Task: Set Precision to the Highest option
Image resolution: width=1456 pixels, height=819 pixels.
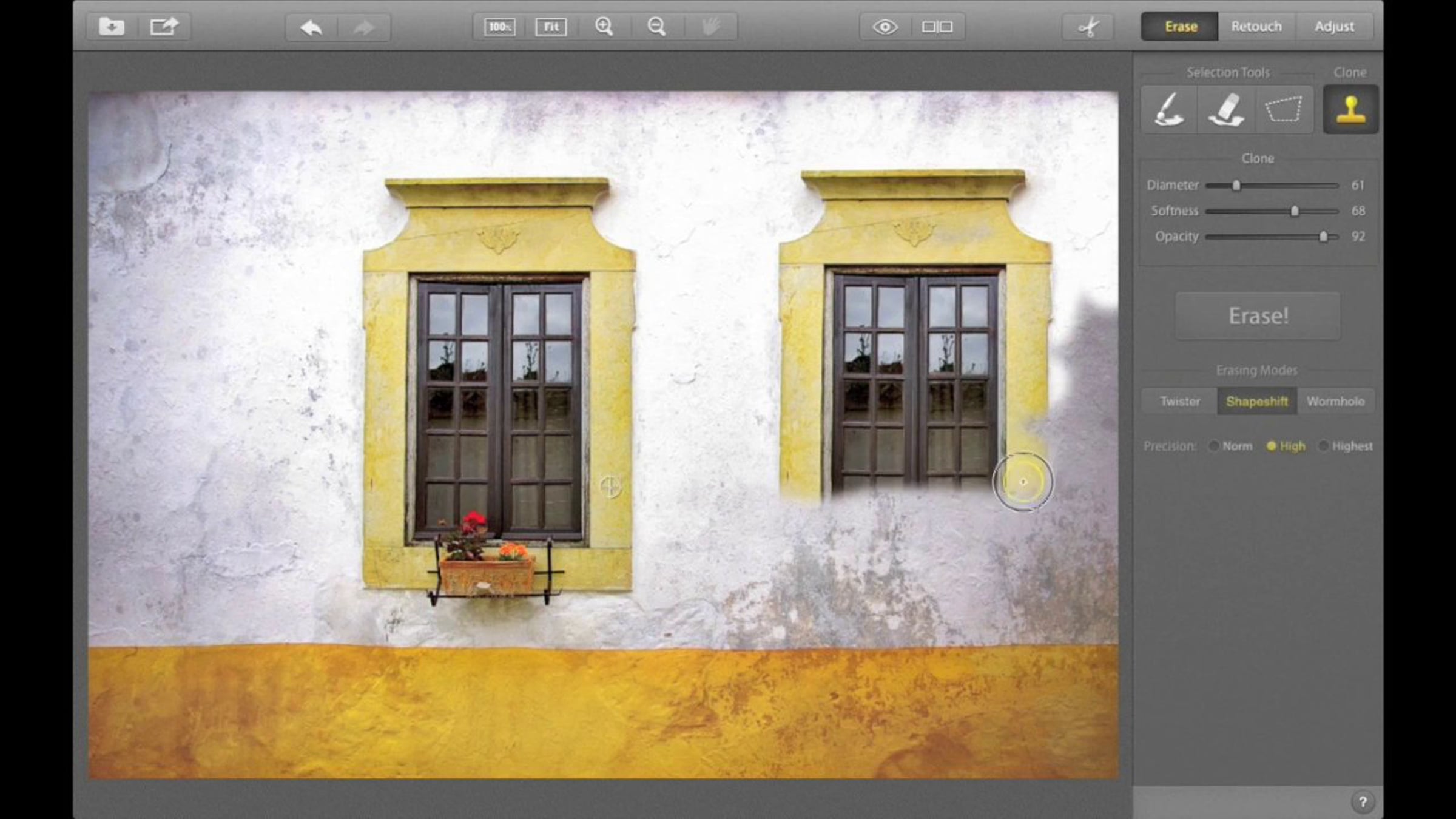Action: (1324, 447)
